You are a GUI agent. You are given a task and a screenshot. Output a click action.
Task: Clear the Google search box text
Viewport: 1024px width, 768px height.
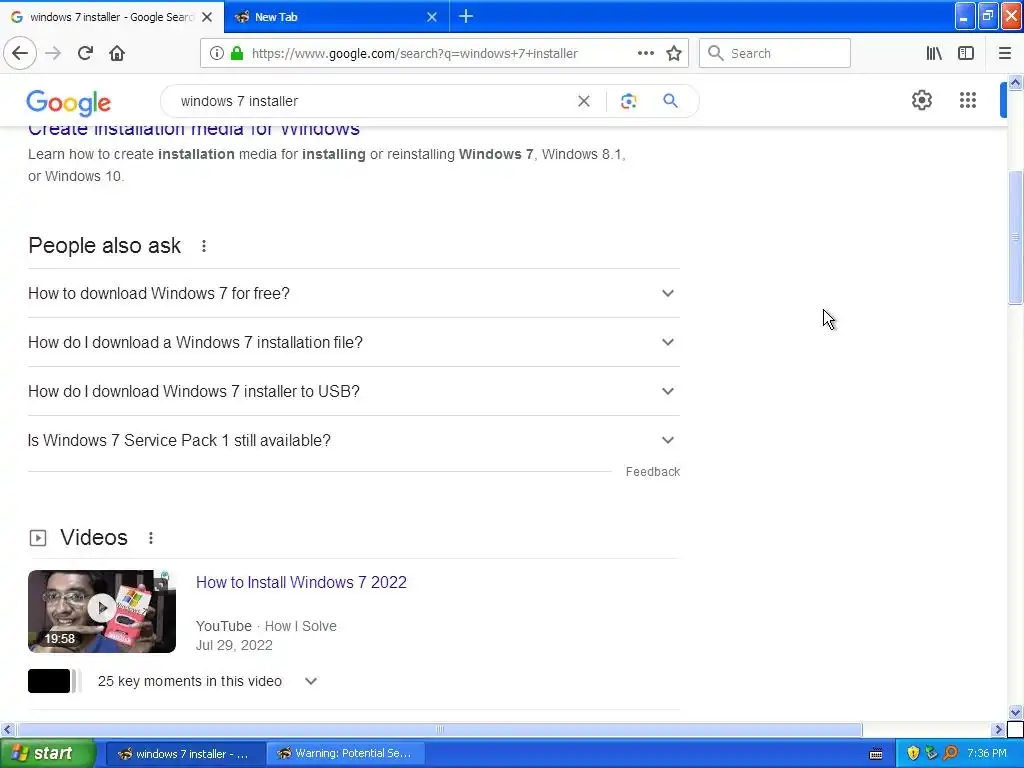point(584,101)
